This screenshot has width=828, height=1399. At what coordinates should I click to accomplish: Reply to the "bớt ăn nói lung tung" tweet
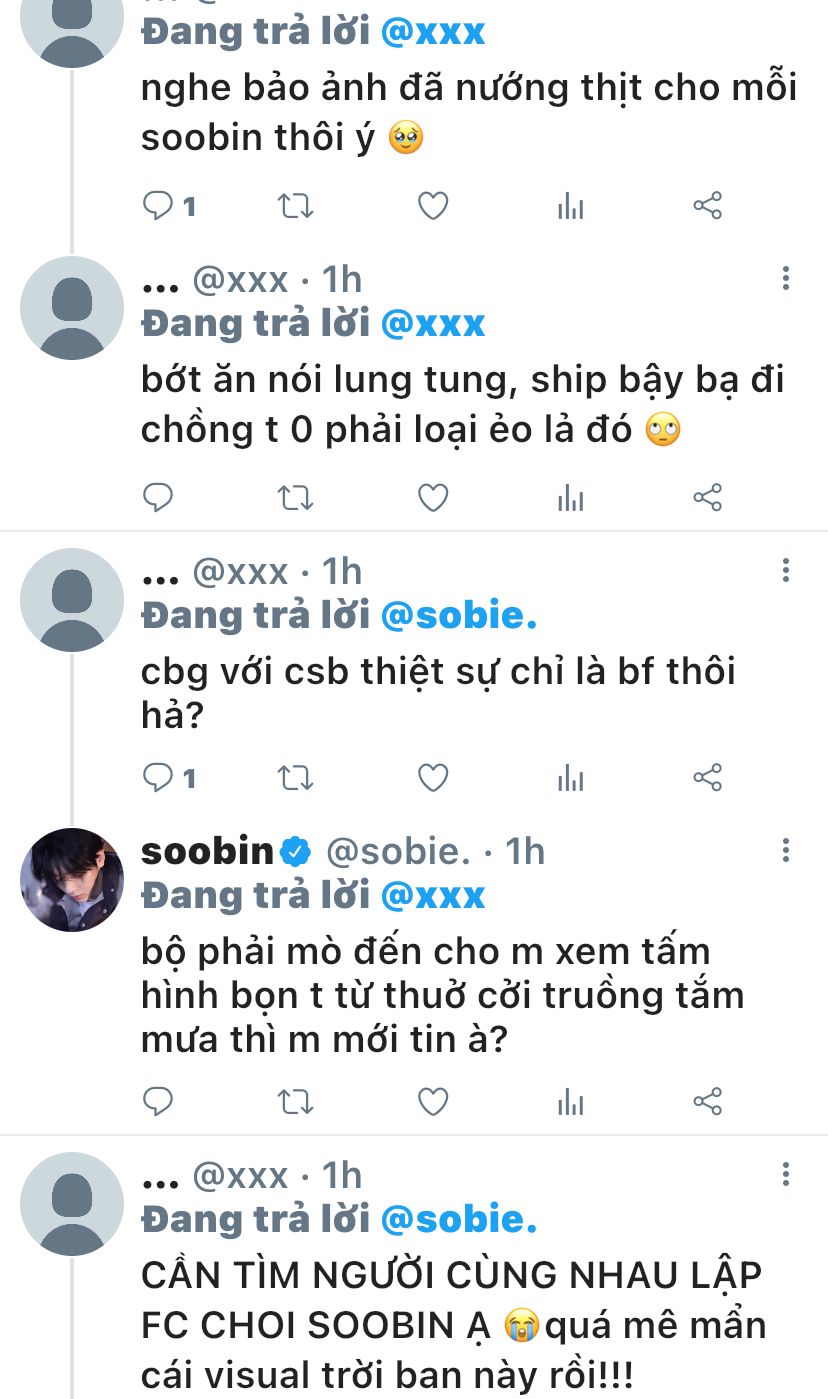pyautogui.click(x=159, y=497)
